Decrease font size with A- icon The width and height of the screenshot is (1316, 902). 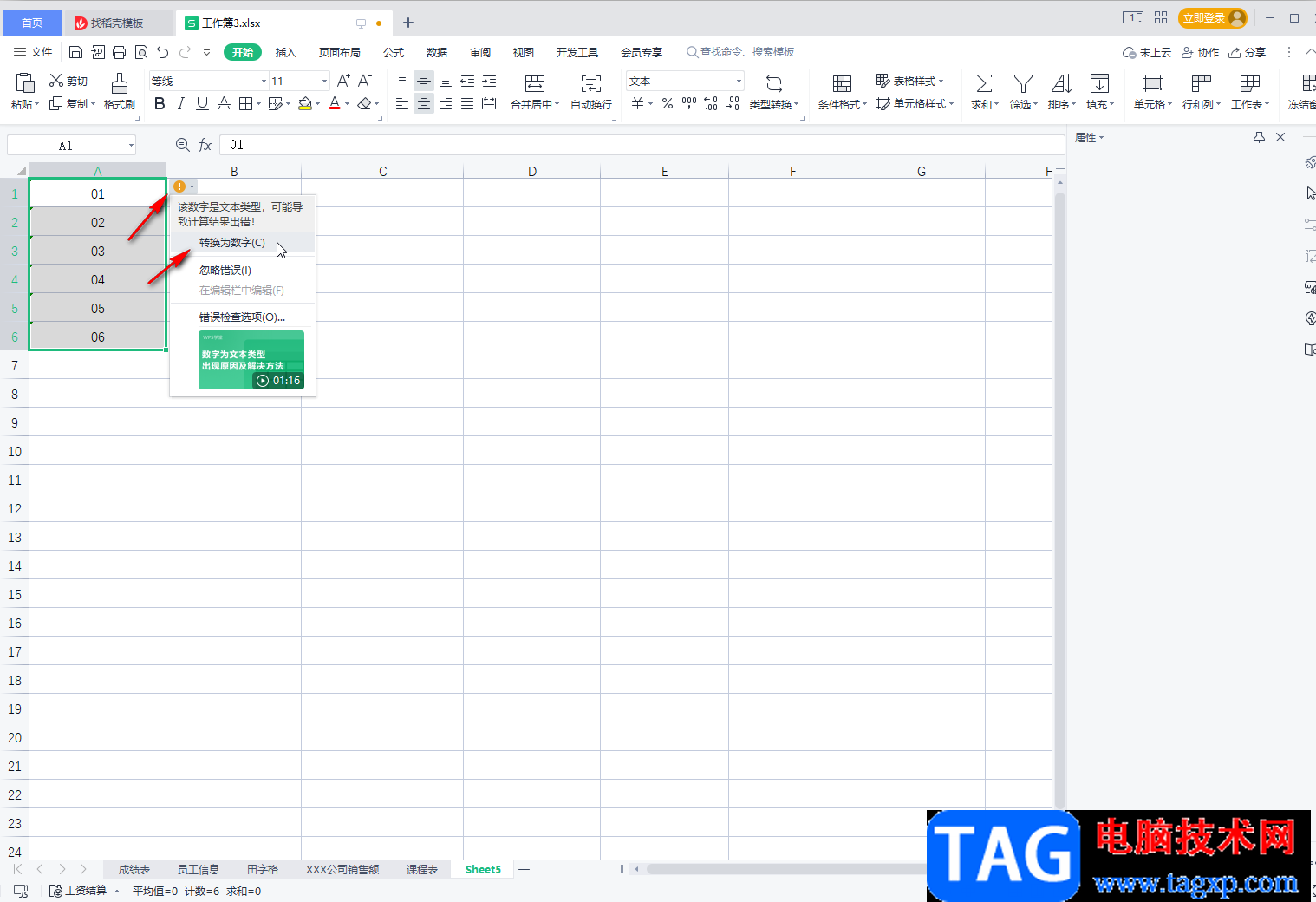[x=365, y=81]
